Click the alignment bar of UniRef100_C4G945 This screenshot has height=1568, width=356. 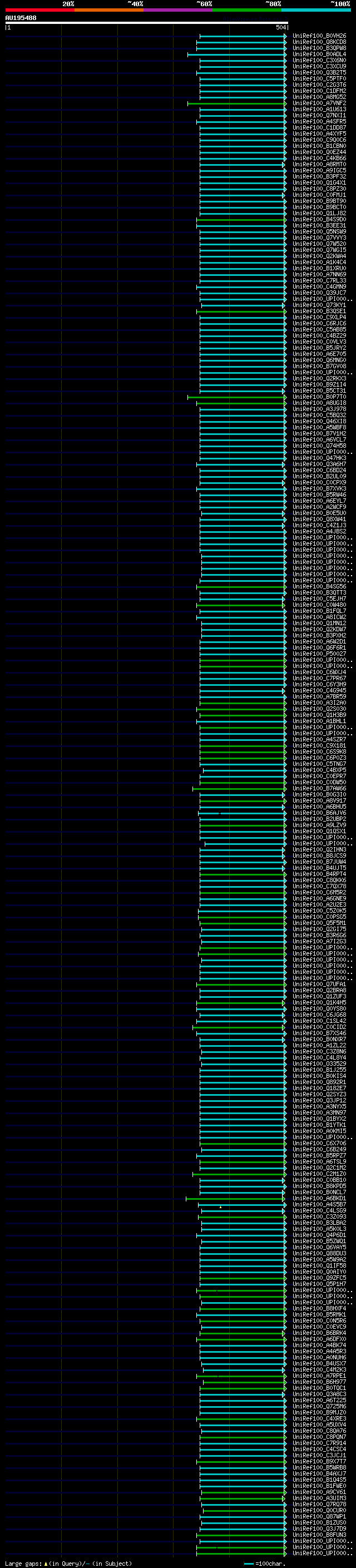242,691
